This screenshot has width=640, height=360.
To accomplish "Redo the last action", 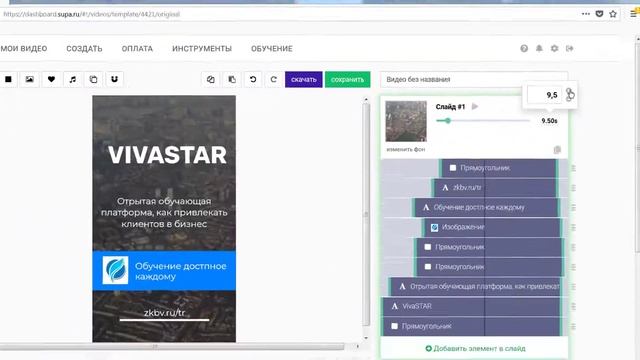I will pyautogui.click(x=274, y=79).
